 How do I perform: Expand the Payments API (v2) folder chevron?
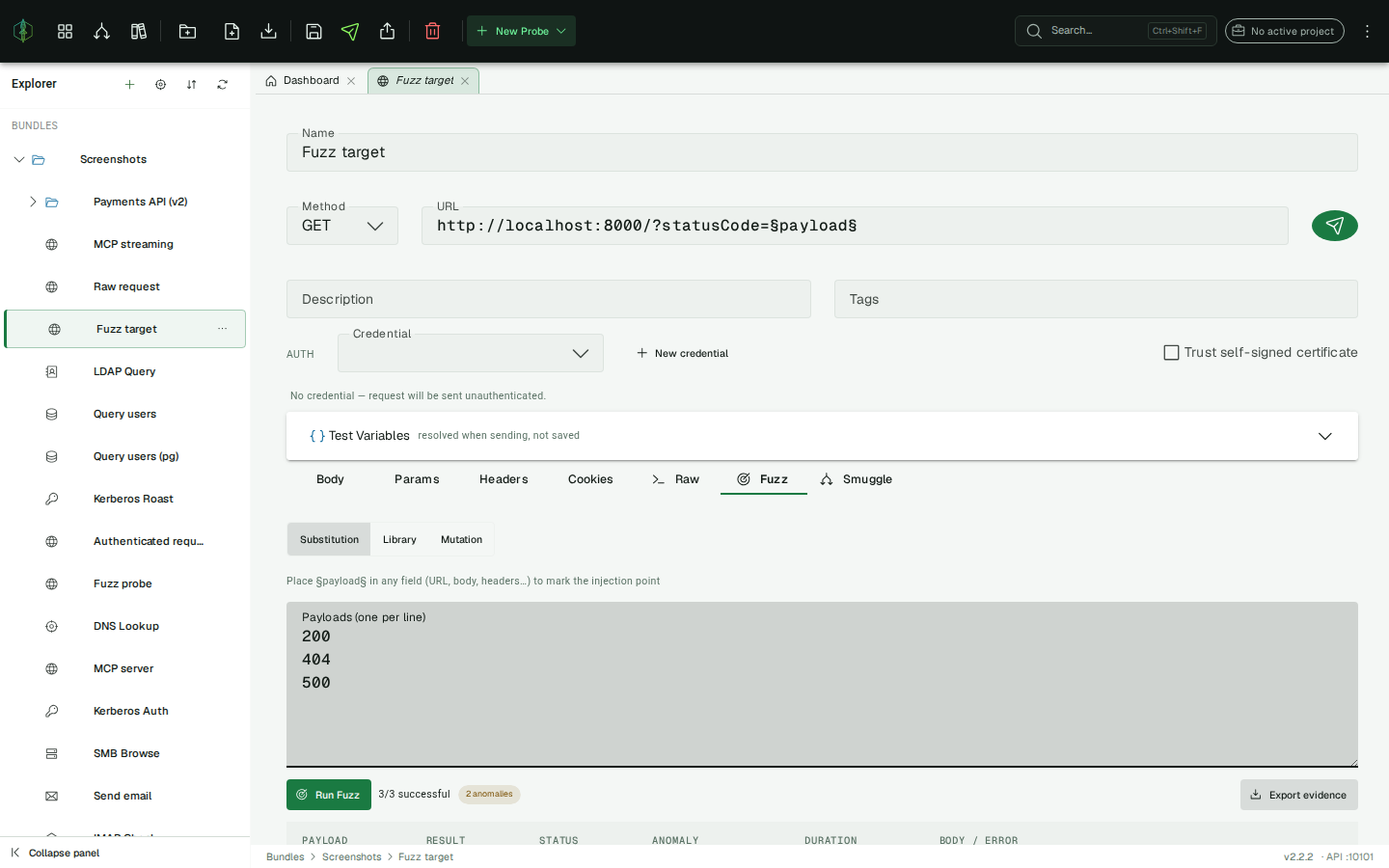pyautogui.click(x=32, y=202)
